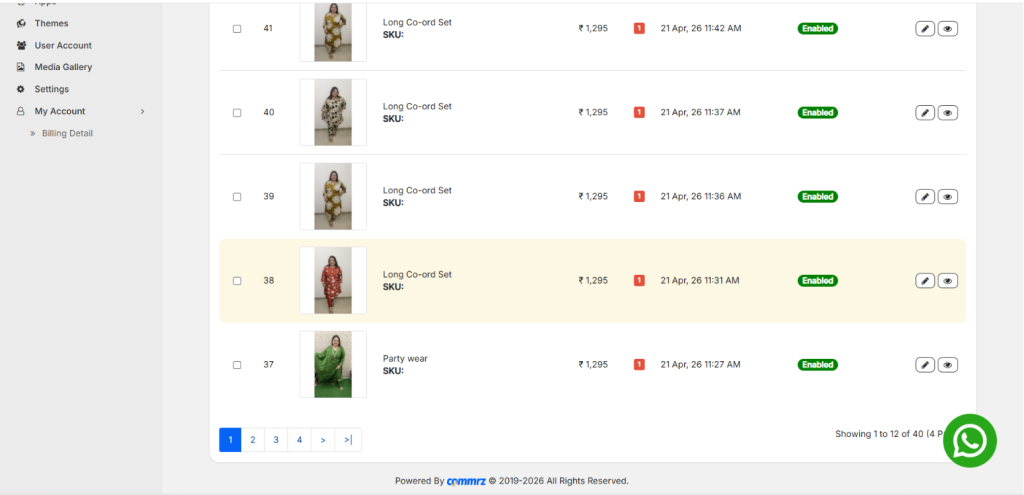The height and width of the screenshot is (495, 1024).
Task: Click the date 21 Apr, 26 11:42 AM
Action: [x=701, y=29]
